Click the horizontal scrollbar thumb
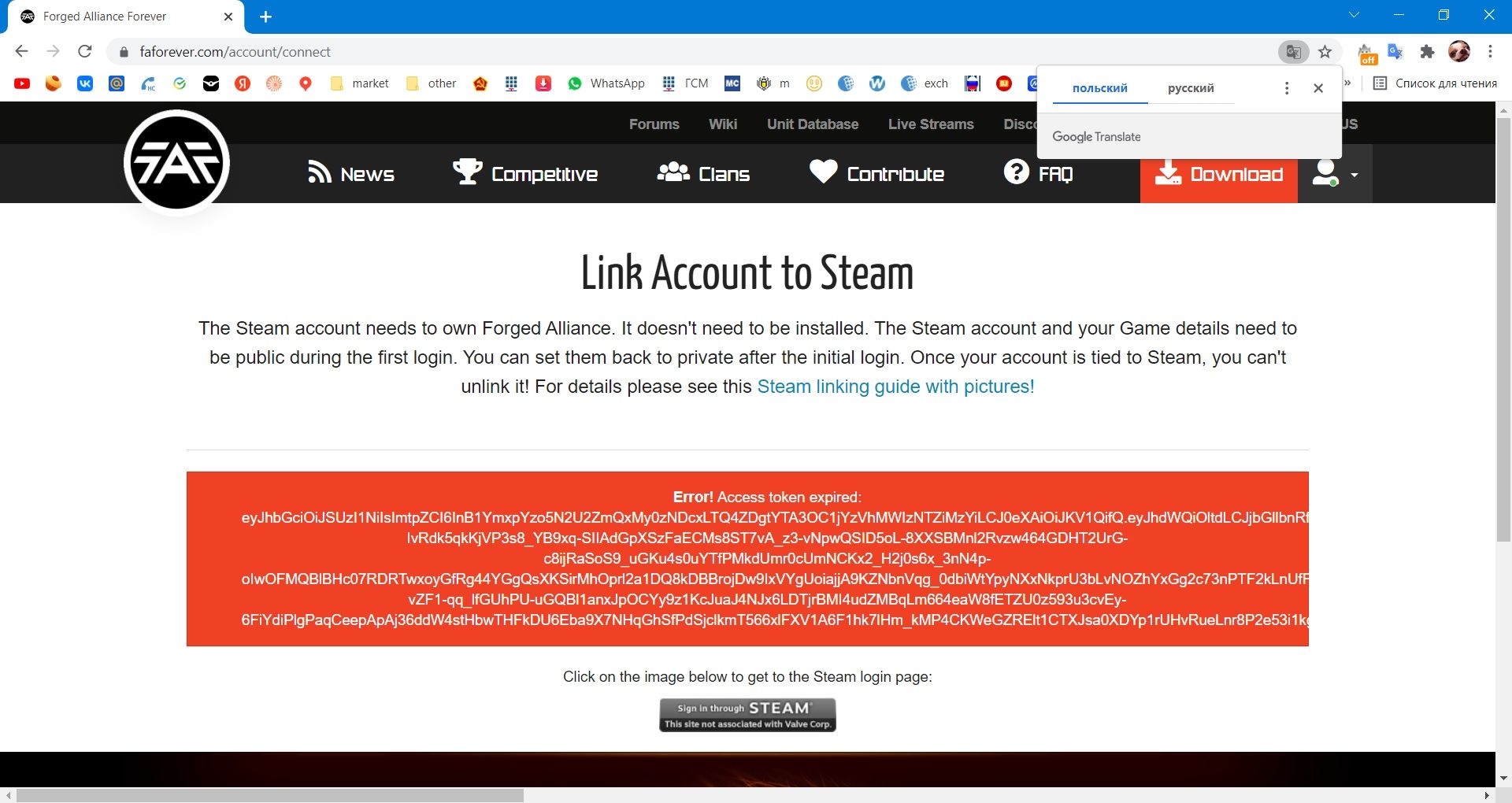Screen dimensions: 1512x803 pyautogui.click(x=270, y=796)
